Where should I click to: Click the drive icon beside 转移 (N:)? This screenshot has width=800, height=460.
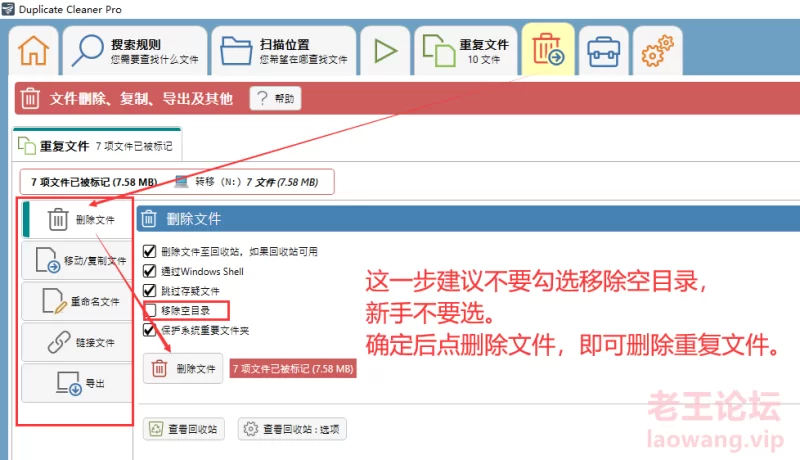coord(181,182)
